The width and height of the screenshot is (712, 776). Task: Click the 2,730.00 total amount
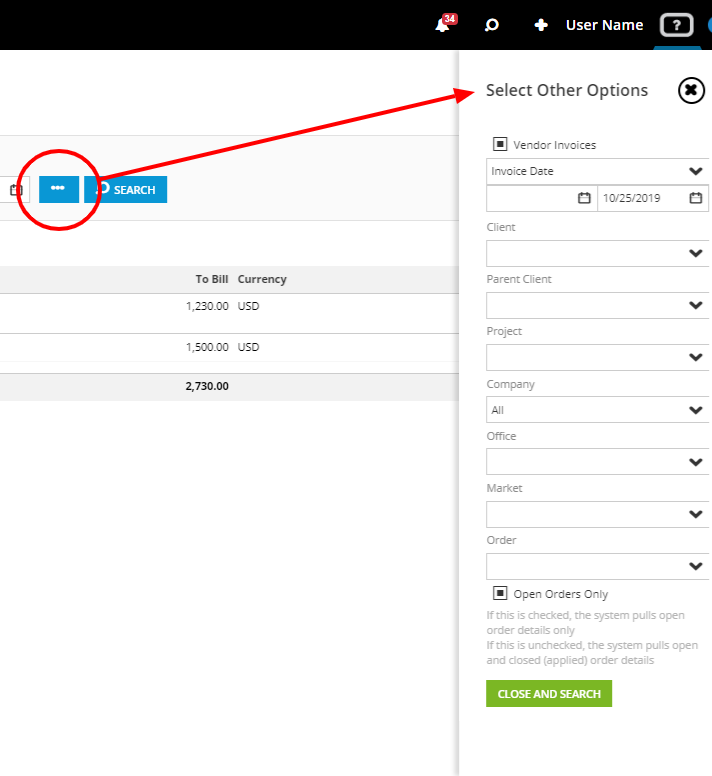coord(207,386)
